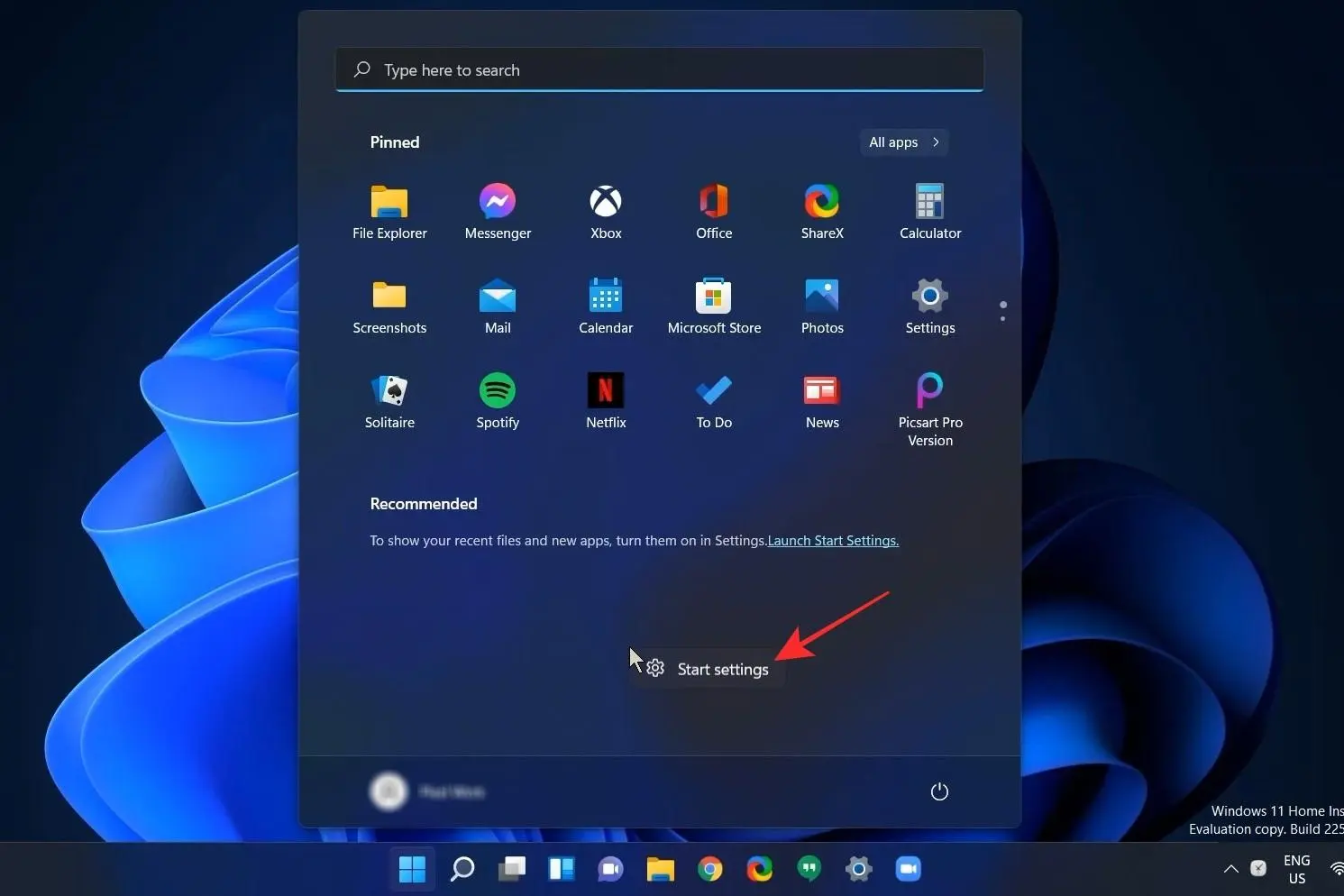Image resolution: width=1344 pixels, height=896 pixels.
Task: Open the power options menu
Action: click(939, 791)
